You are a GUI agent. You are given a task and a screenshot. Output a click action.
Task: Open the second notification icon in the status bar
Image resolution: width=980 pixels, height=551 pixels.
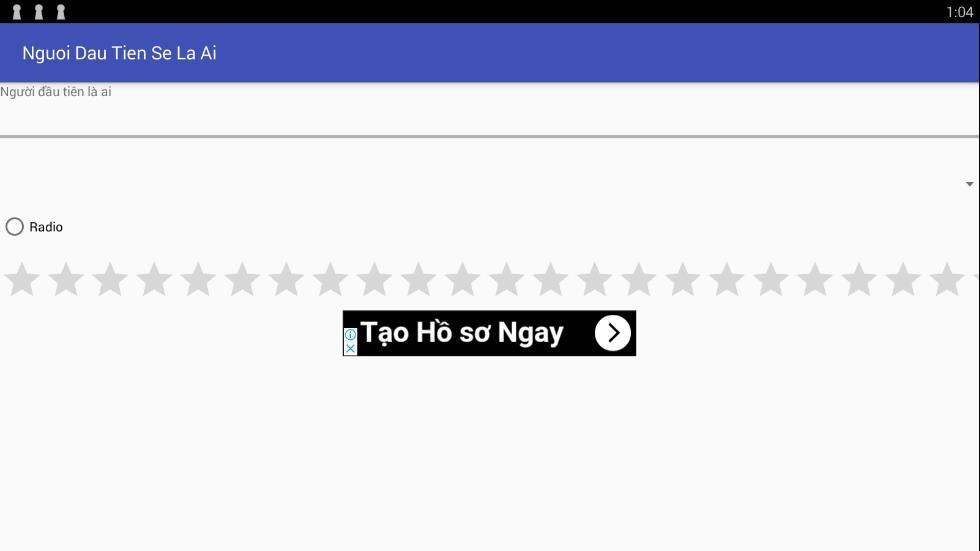tap(39, 12)
